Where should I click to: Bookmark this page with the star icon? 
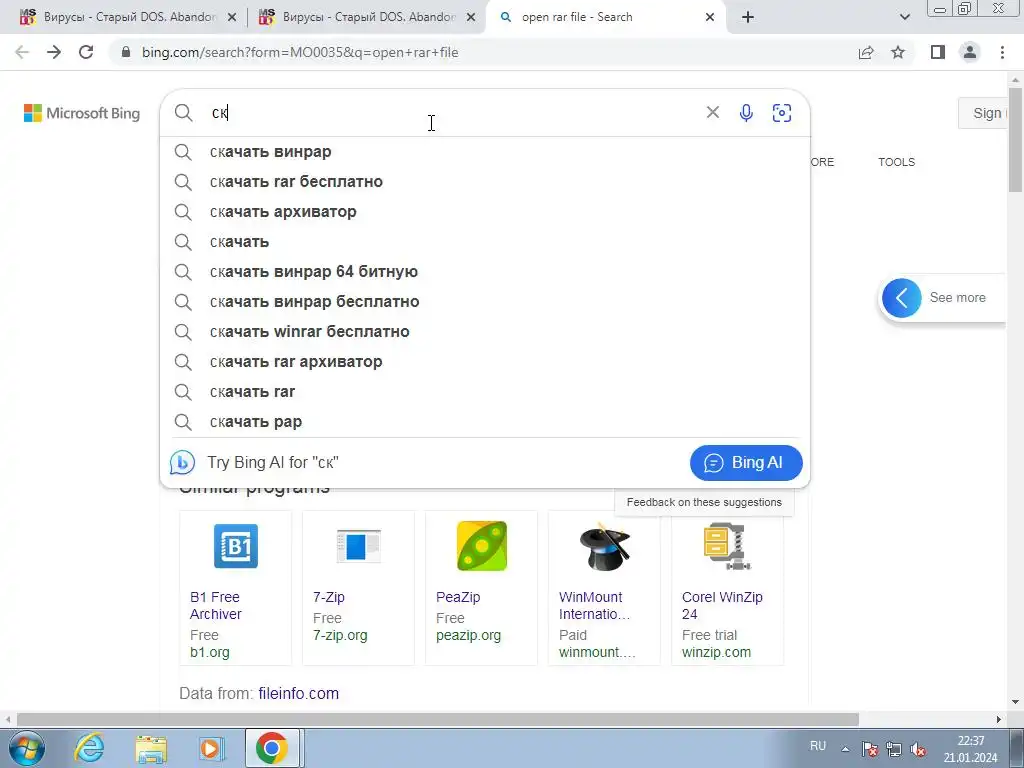pyautogui.click(x=898, y=52)
